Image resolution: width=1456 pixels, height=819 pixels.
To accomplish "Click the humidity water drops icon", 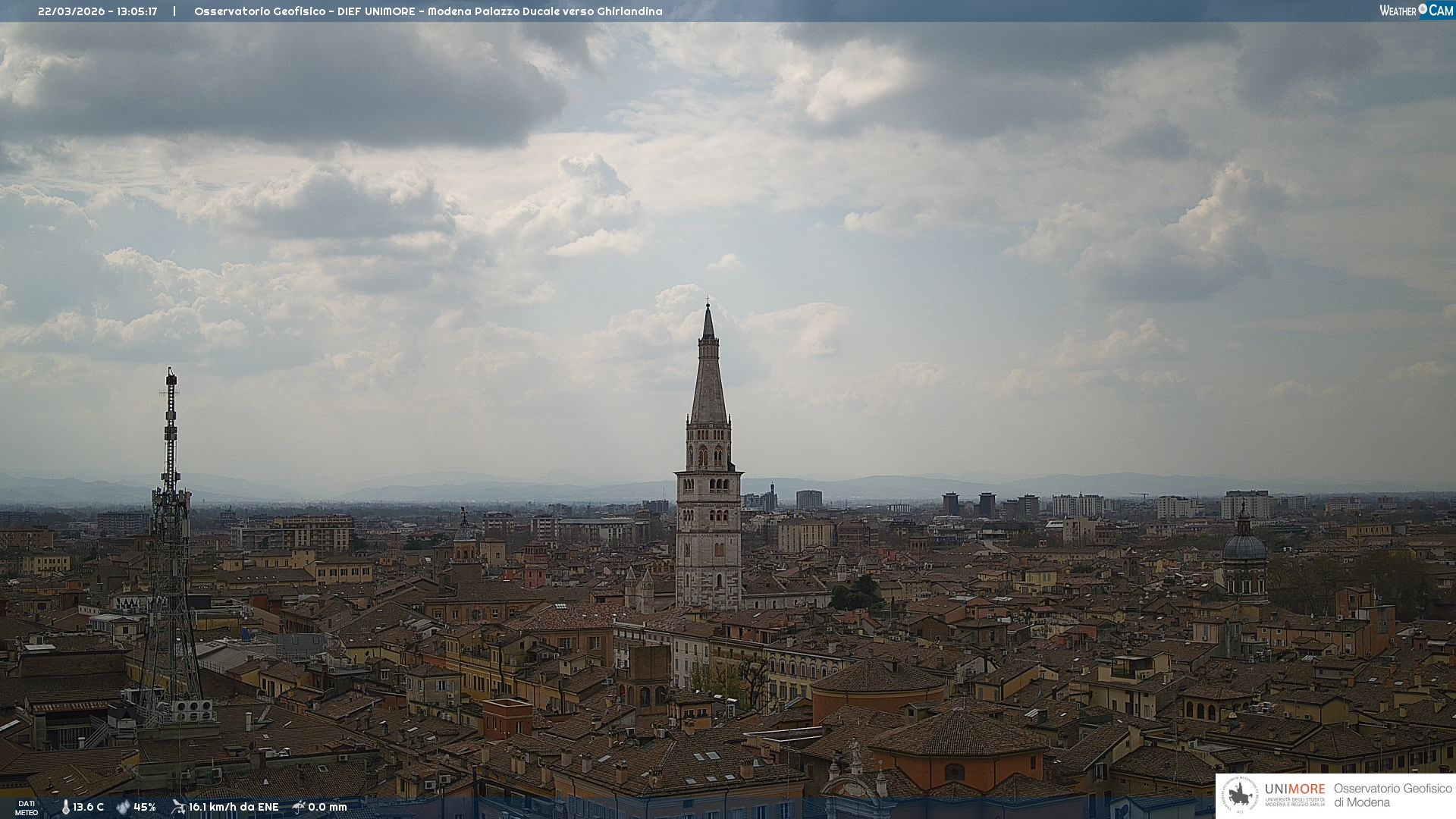I will [123, 807].
